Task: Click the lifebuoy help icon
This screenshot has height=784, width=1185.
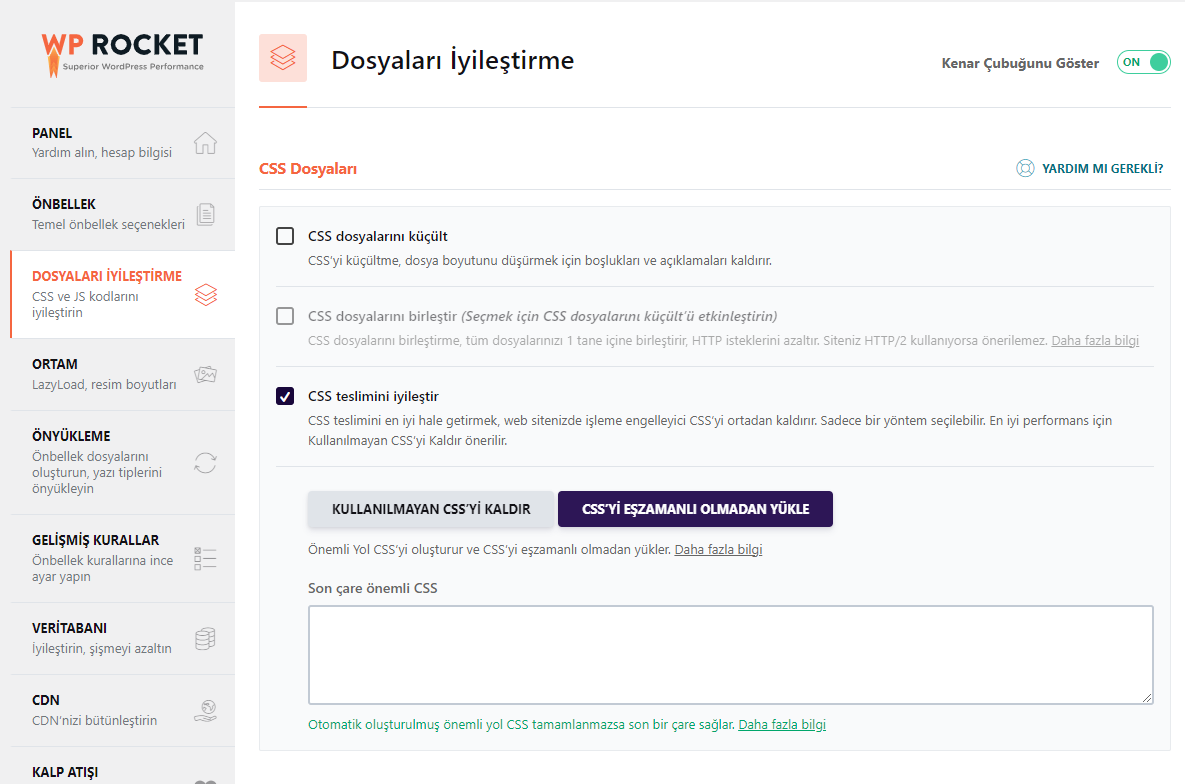Action: click(1025, 169)
